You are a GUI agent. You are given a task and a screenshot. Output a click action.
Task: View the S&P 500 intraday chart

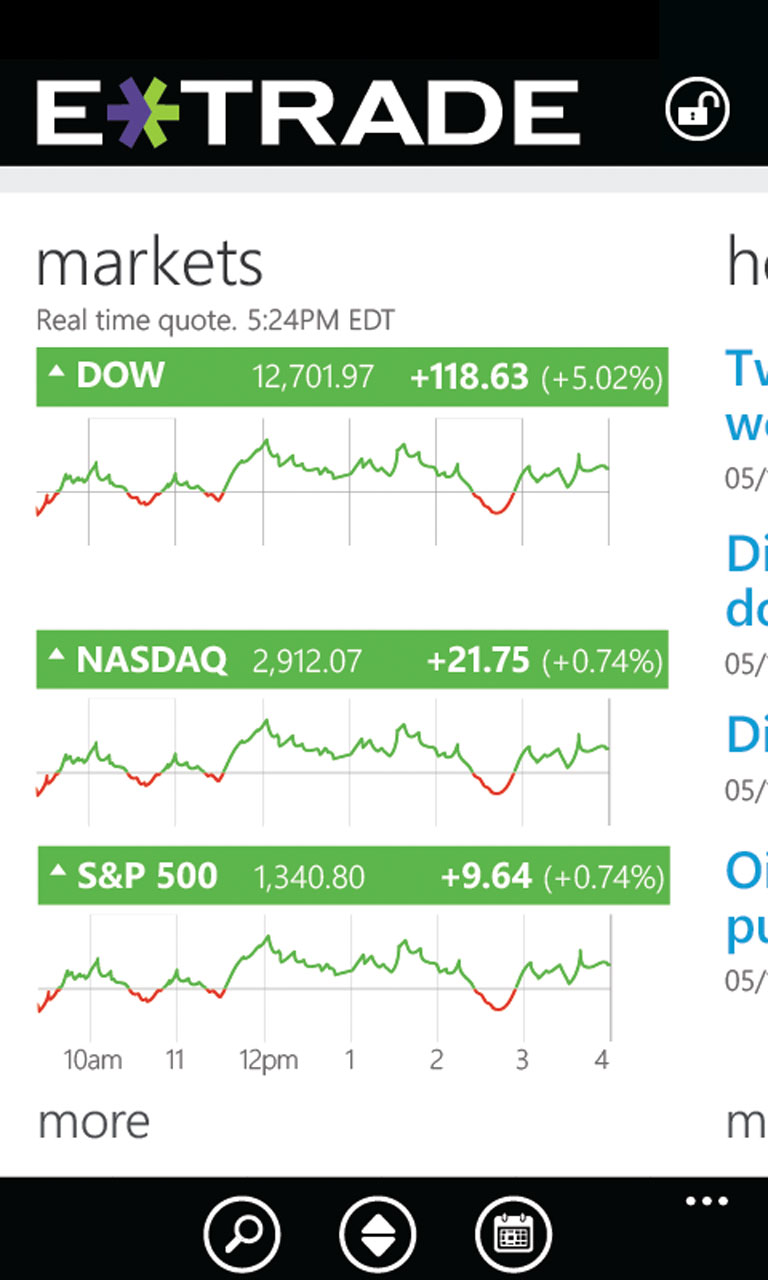322,975
